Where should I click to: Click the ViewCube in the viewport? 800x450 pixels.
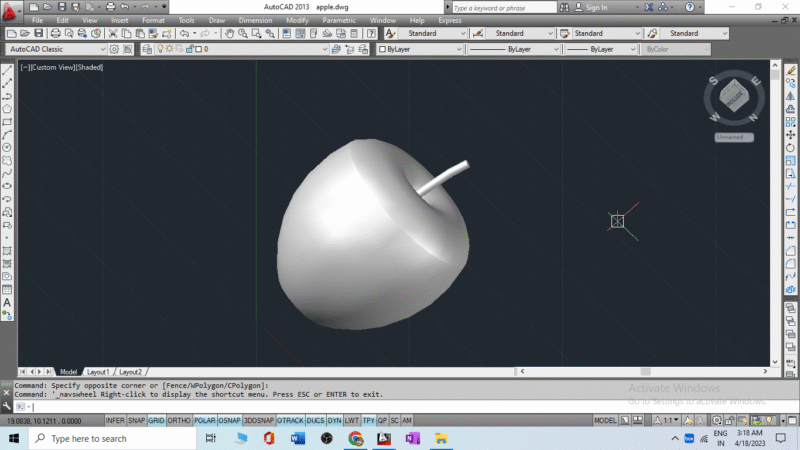734,96
